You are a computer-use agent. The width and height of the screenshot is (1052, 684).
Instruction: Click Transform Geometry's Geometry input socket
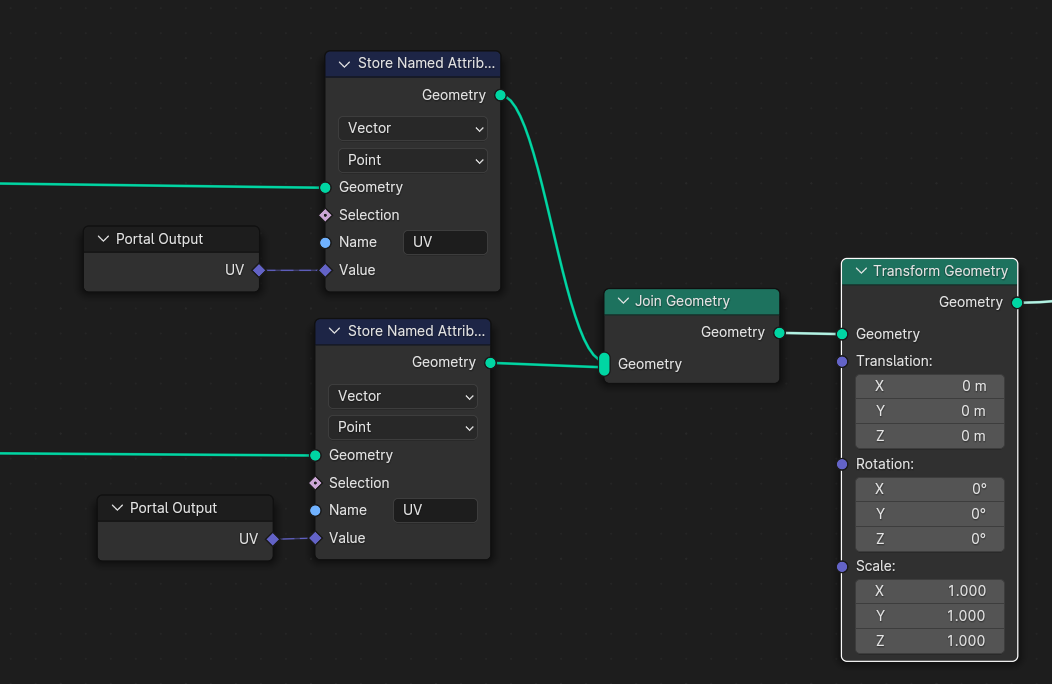click(843, 334)
